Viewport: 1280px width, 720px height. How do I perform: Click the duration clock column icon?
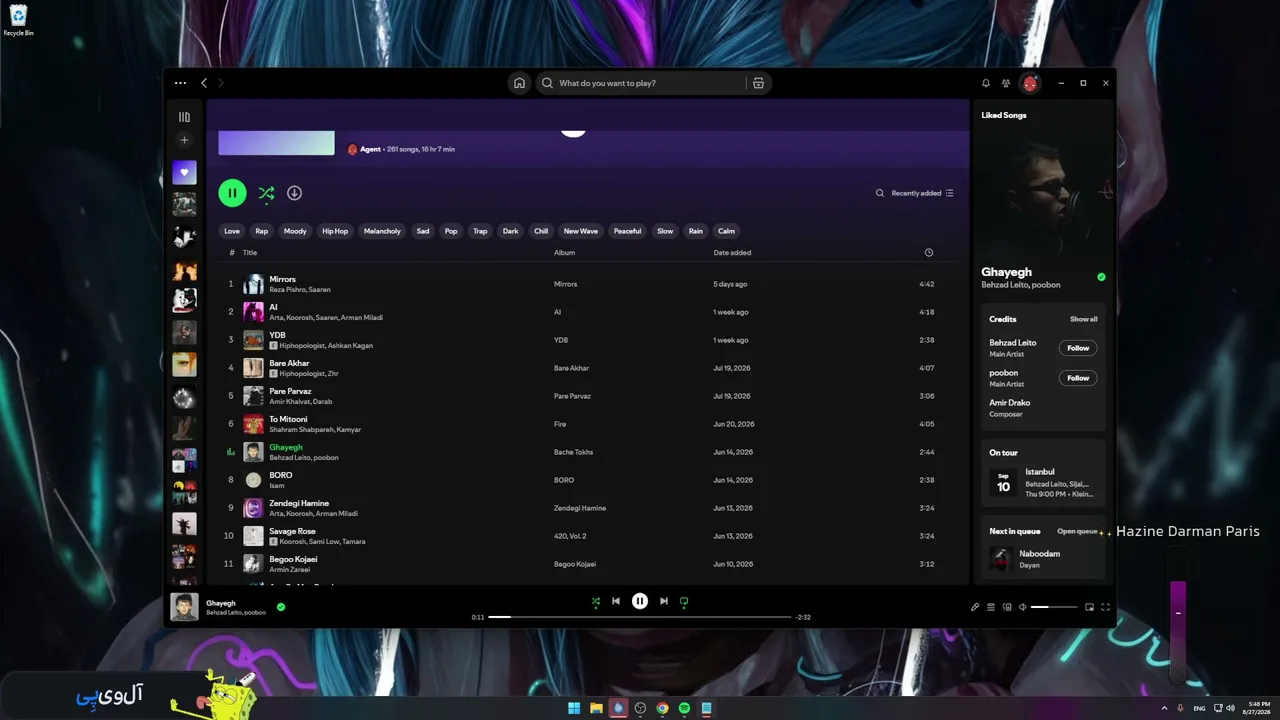tap(929, 253)
